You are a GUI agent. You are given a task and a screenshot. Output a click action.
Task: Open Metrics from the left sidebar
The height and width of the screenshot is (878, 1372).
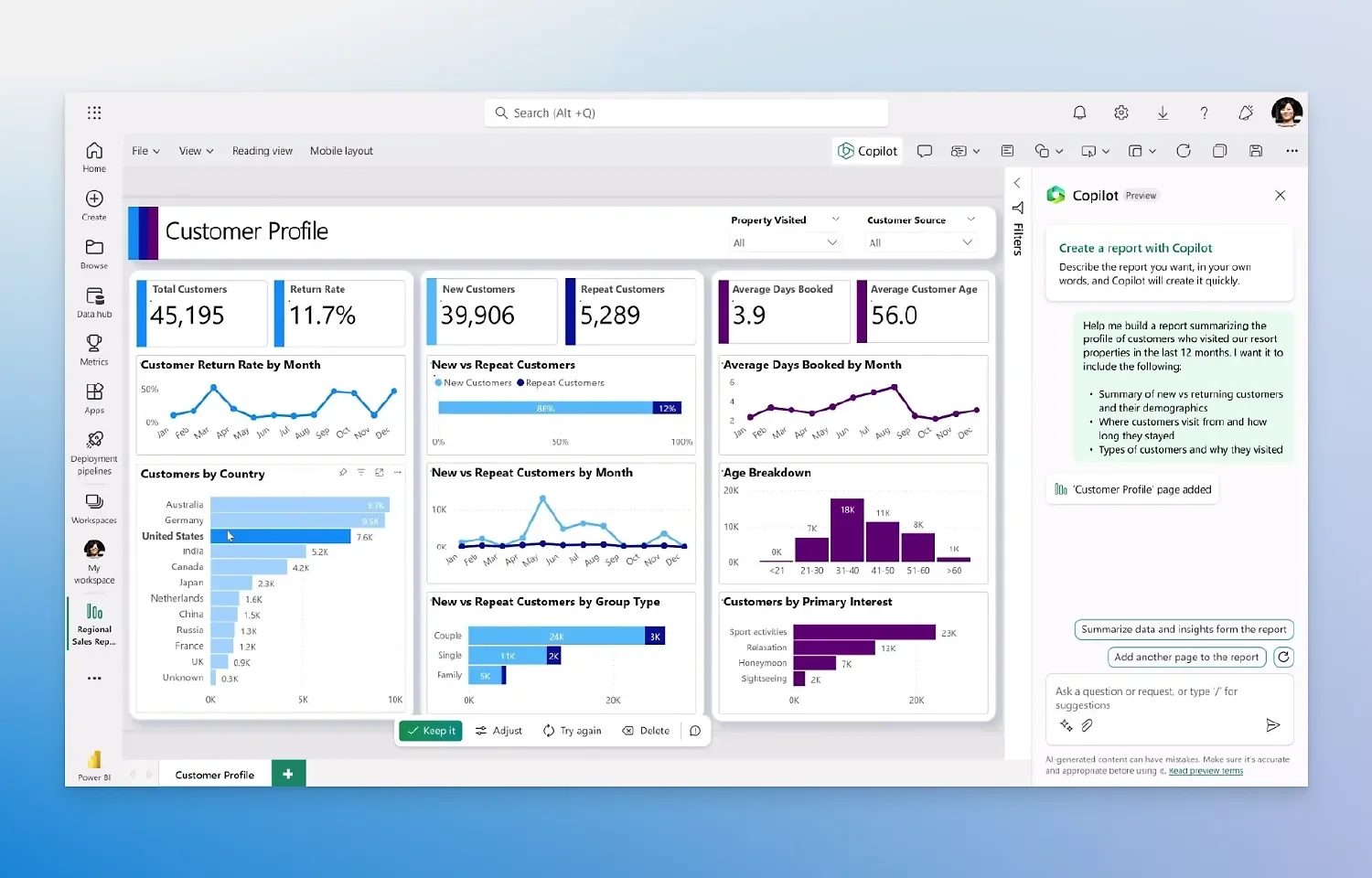[94, 348]
